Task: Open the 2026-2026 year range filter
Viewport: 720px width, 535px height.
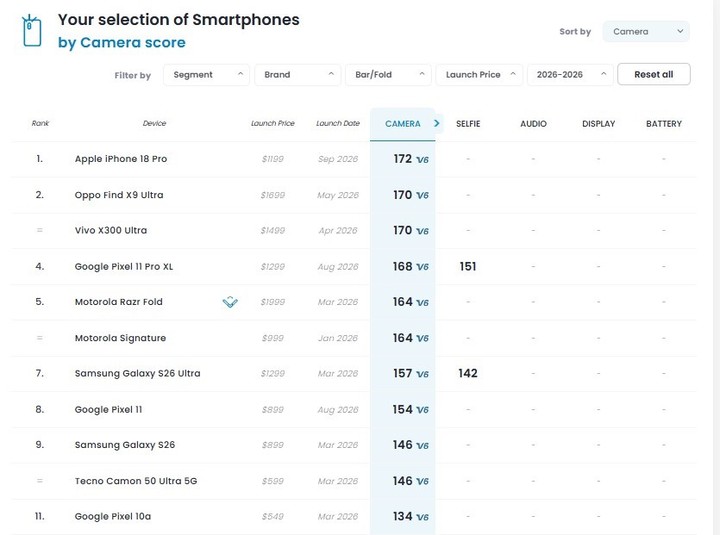Action: (570, 74)
